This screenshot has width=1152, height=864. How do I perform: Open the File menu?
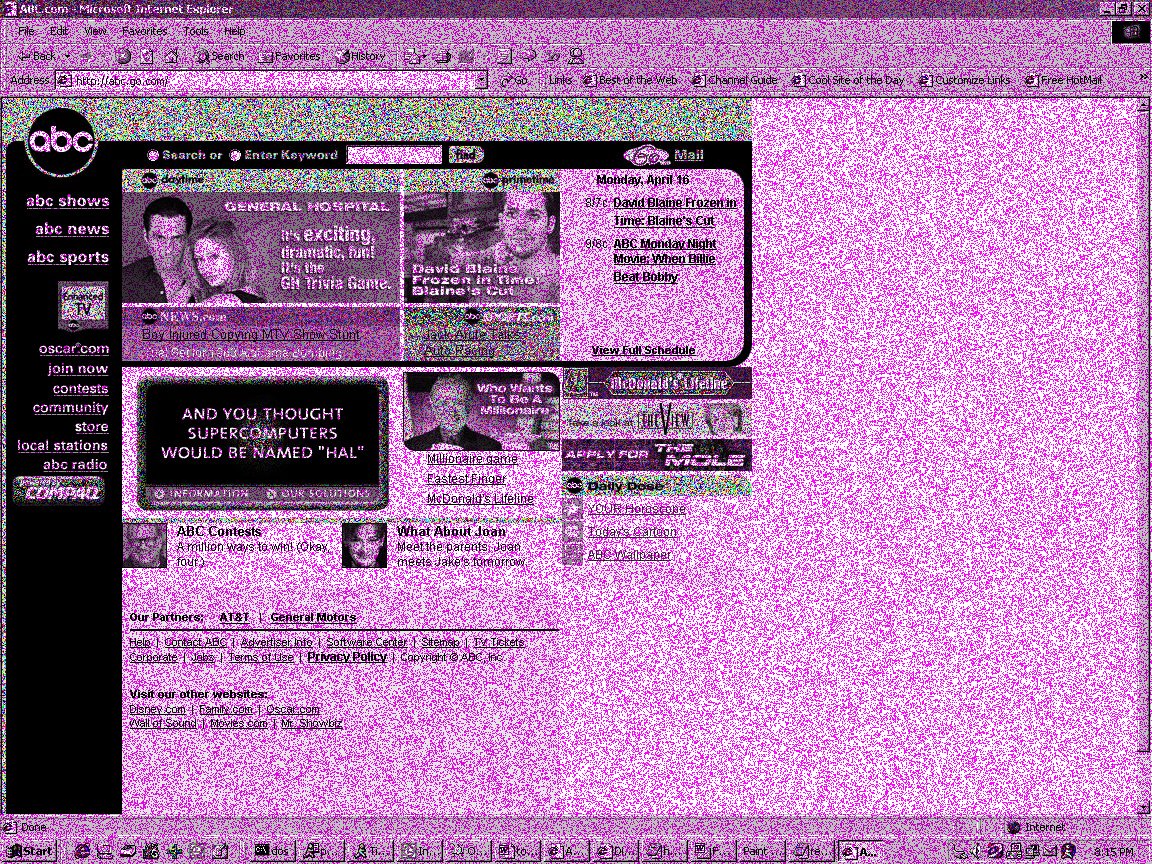click(x=26, y=31)
